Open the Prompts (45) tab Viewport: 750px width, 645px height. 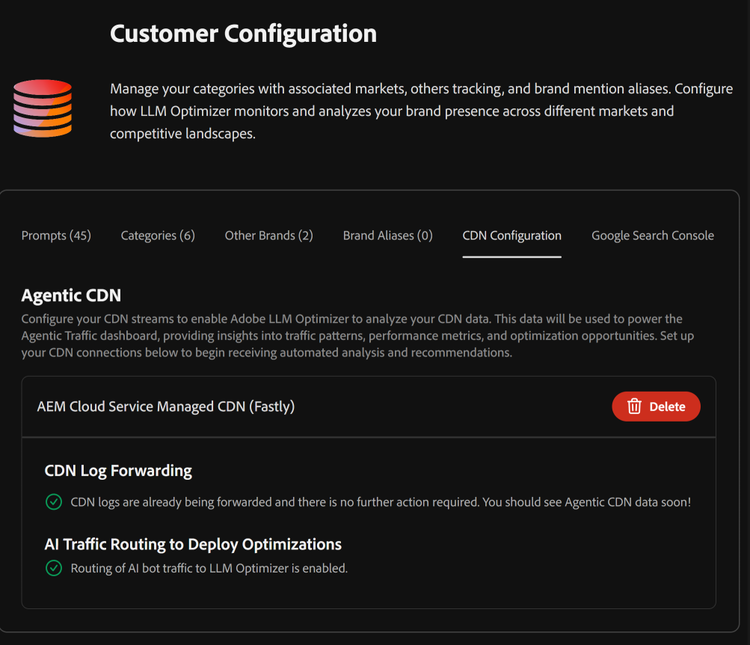coord(56,235)
